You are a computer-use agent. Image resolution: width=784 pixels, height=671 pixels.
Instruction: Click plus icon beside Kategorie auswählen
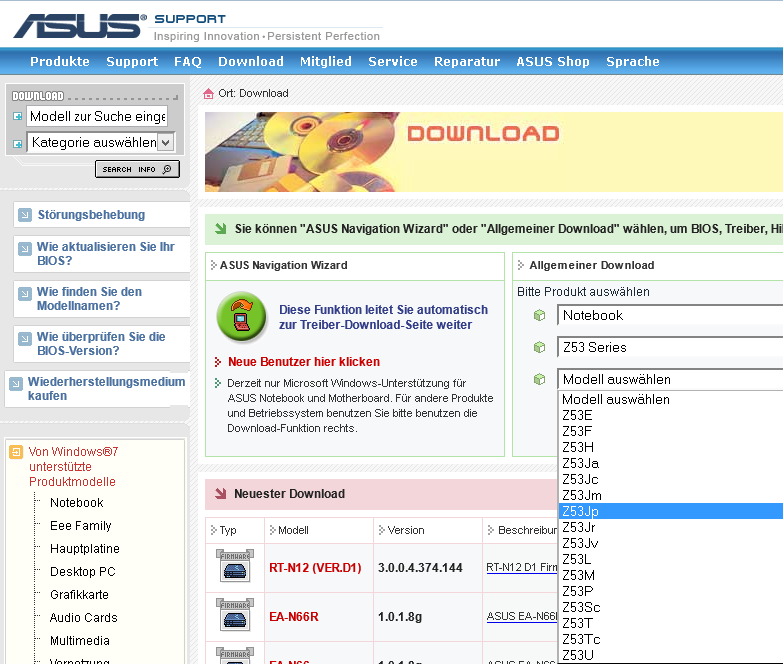[18, 144]
